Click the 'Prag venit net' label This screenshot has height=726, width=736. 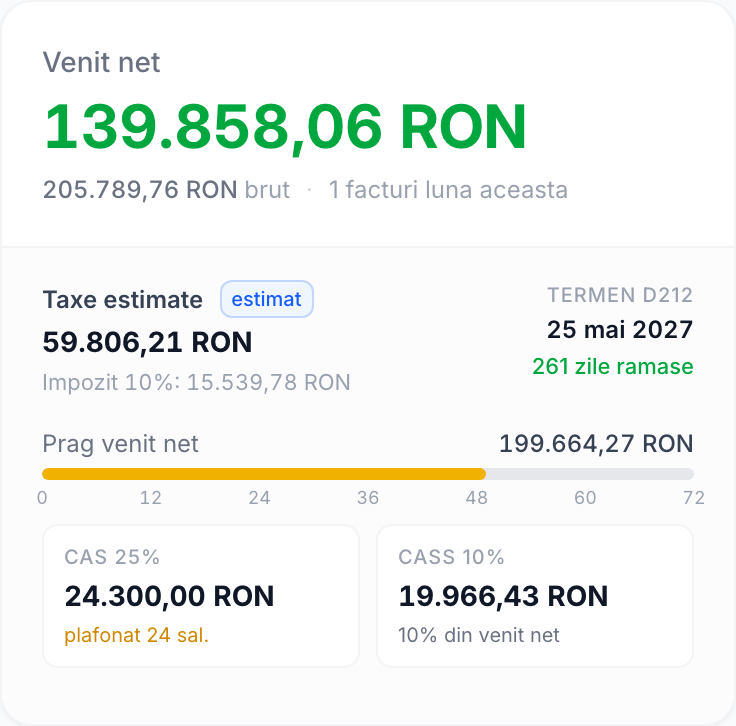click(x=120, y=443)
